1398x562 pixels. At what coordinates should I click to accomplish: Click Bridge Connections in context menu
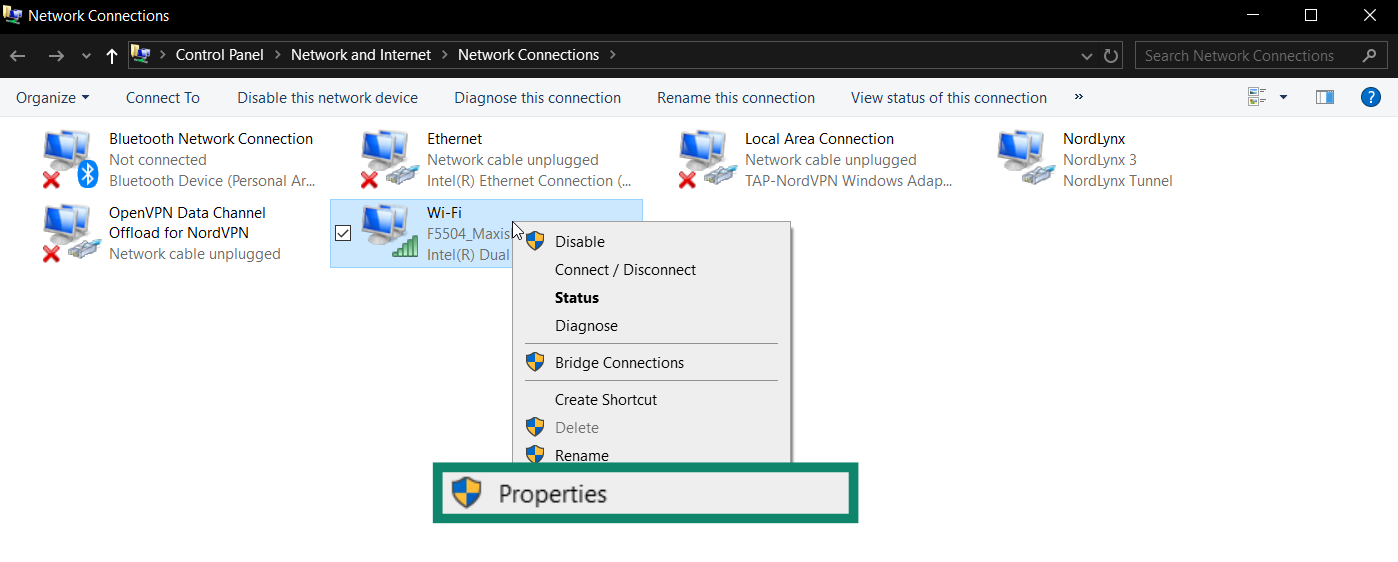click(619, 363)
